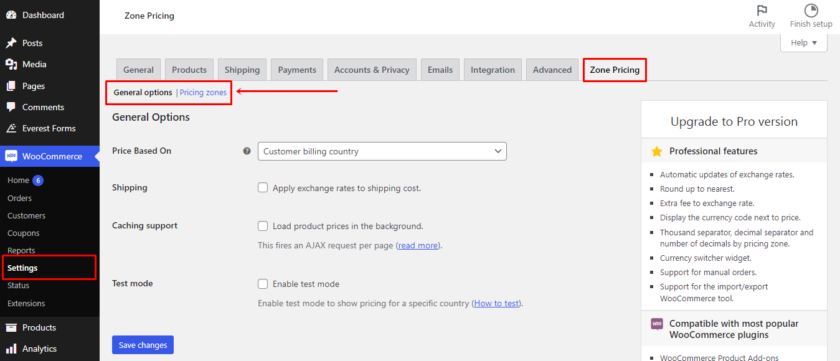Image resolution: width=840 pixels, height=361 pixels.
Task: Click the WooCommerce logo icon in sidebar
Action: click(11, 156)
